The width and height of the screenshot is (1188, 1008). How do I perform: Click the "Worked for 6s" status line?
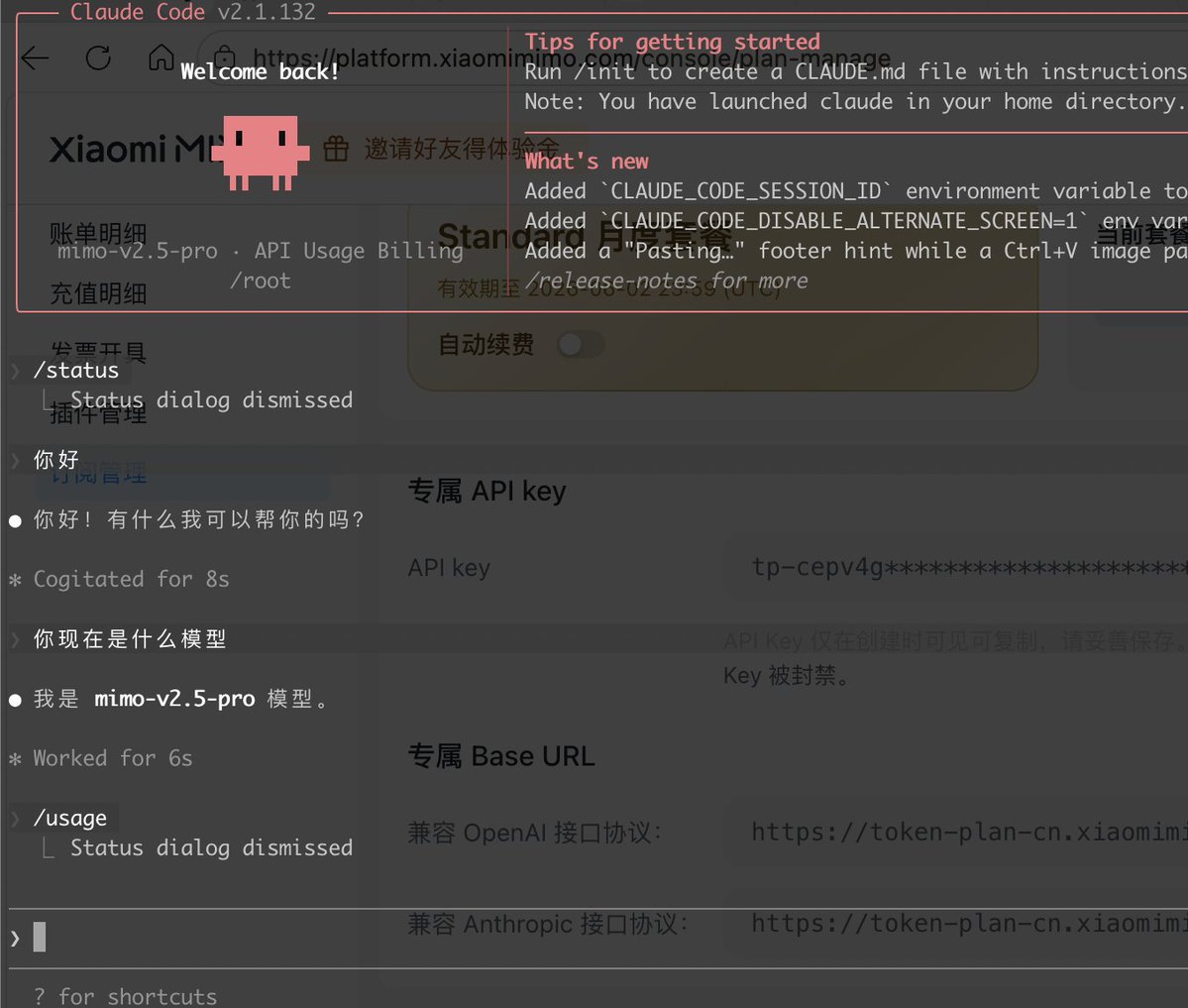coord(113,758)
